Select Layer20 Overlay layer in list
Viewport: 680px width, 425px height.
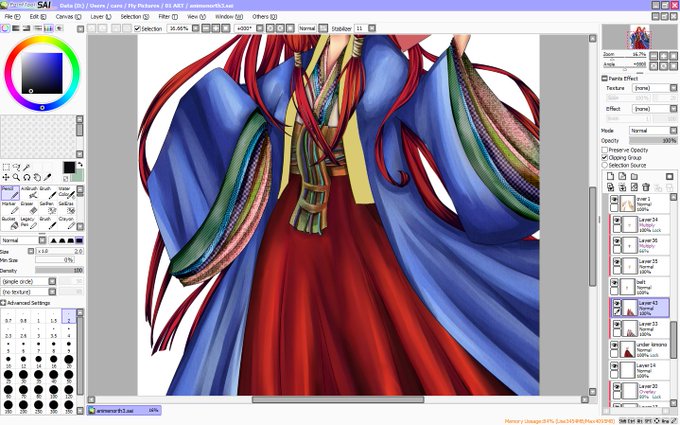coord(639,392)
